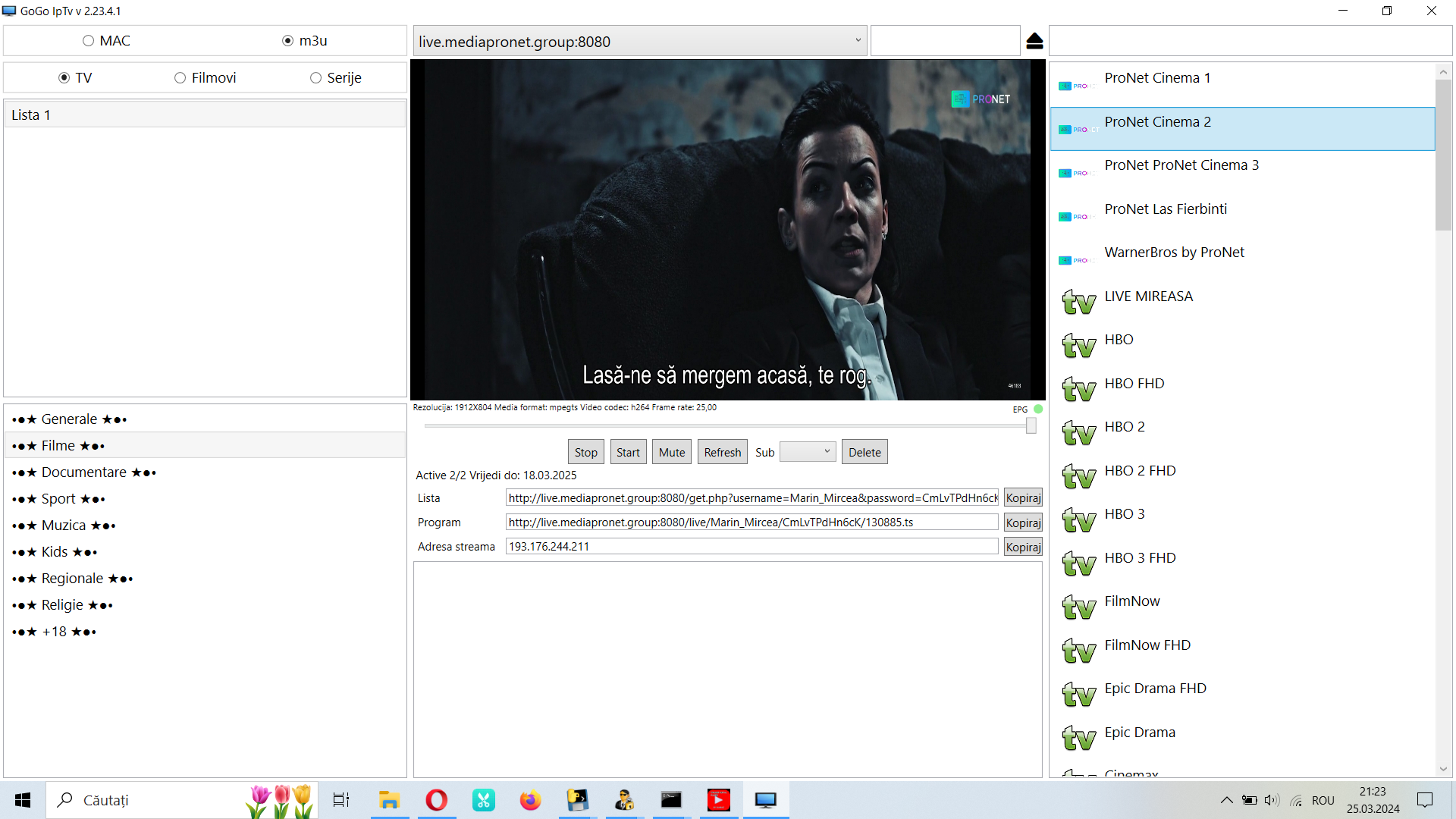This screenshot has height=819, width=1456.
Task: Select the Filmovi radio button
Action: 180,78
